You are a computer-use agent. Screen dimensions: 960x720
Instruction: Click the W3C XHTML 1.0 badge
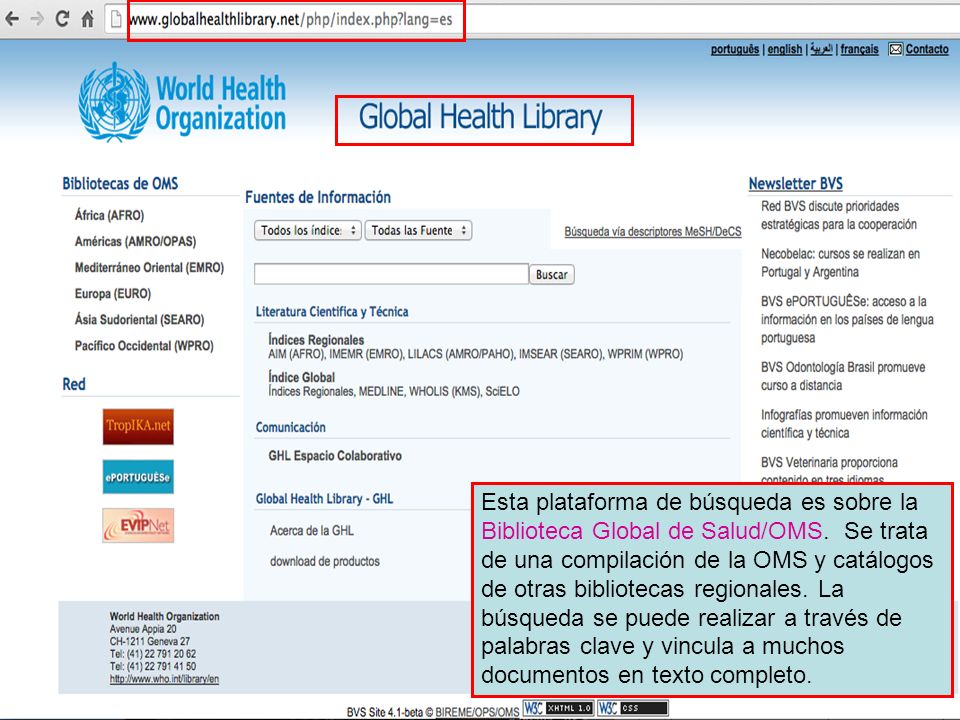tap(558, 708)
